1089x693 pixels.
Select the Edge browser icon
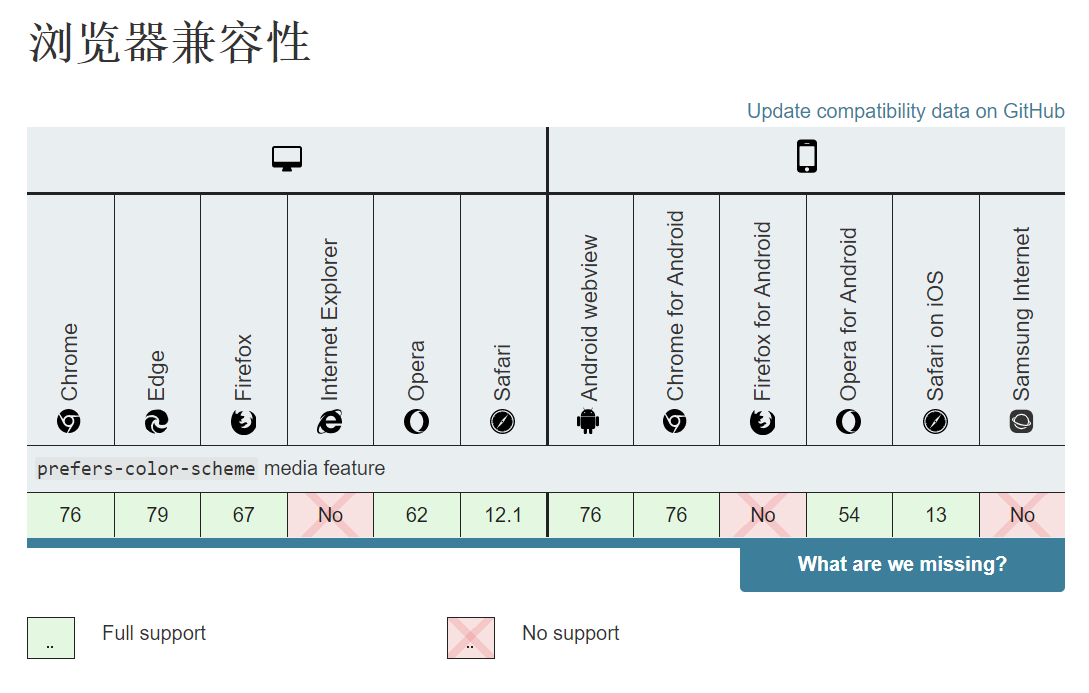coord(156,421)
